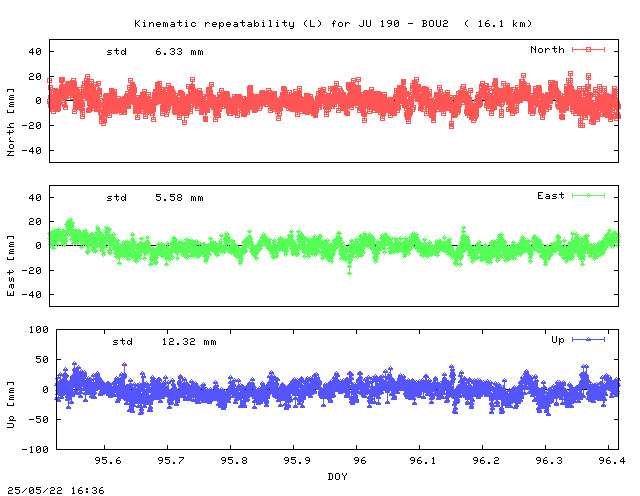Click the x-axis tick label 96.1
This screenshot has height=496, width=640.
coord(422,460)
